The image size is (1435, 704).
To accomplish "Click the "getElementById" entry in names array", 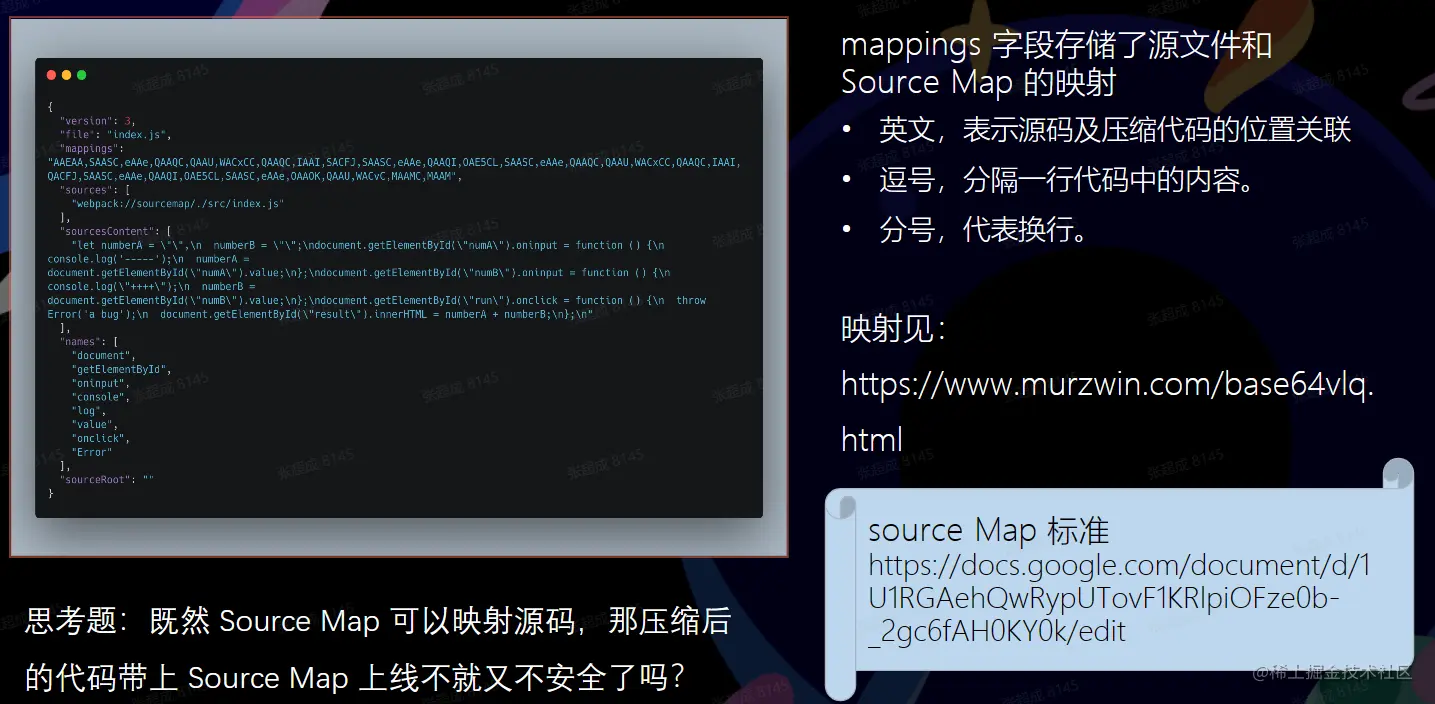I will click(121, 369).
